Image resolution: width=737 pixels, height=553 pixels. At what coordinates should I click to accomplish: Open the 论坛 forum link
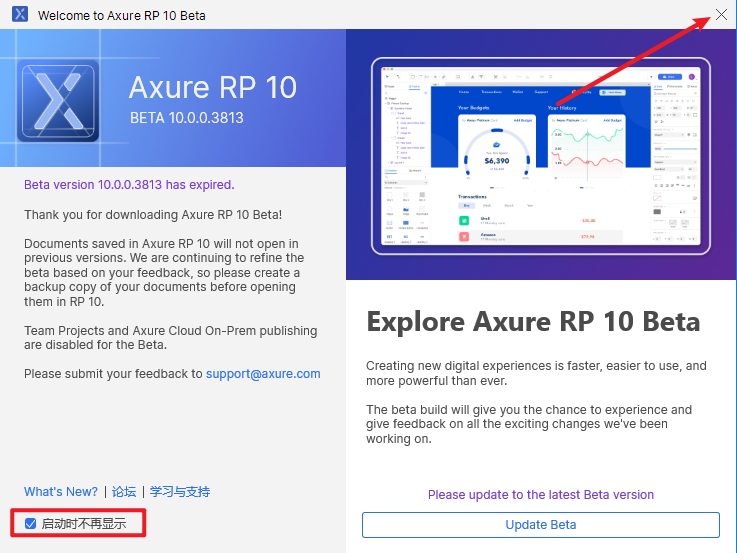[124, 492]
